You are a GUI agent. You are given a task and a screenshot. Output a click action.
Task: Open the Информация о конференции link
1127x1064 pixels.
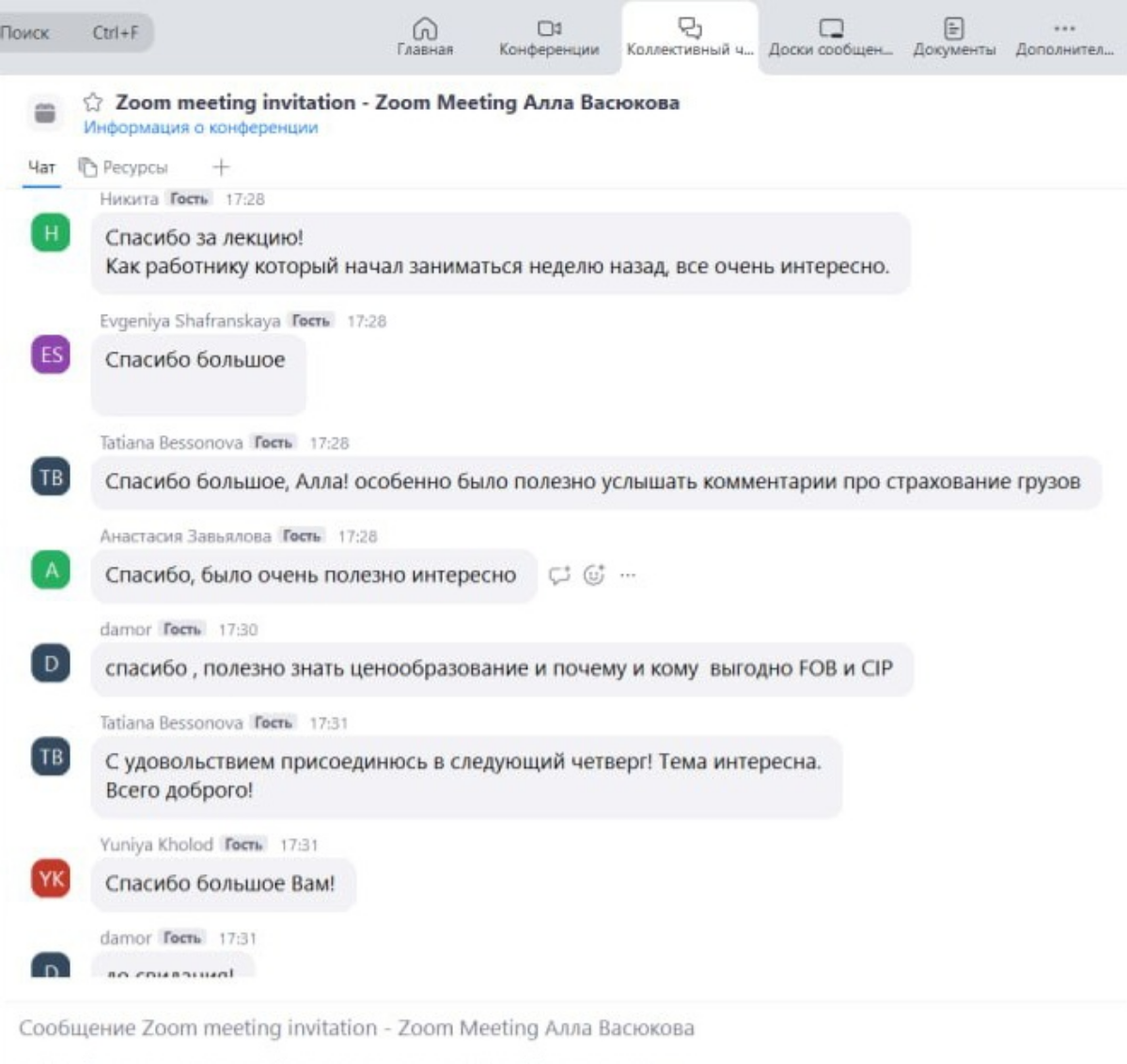click(200, 127)
